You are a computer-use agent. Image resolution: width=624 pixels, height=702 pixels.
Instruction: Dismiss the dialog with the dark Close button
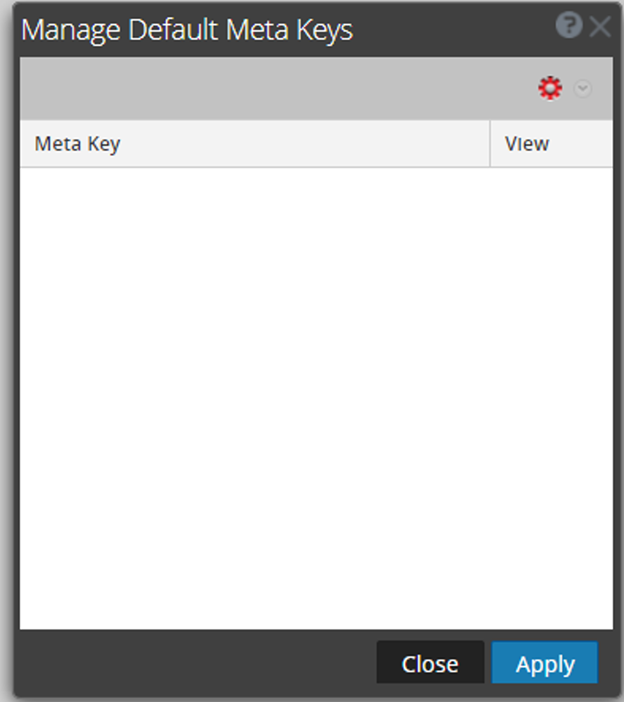tap(430, 663)
